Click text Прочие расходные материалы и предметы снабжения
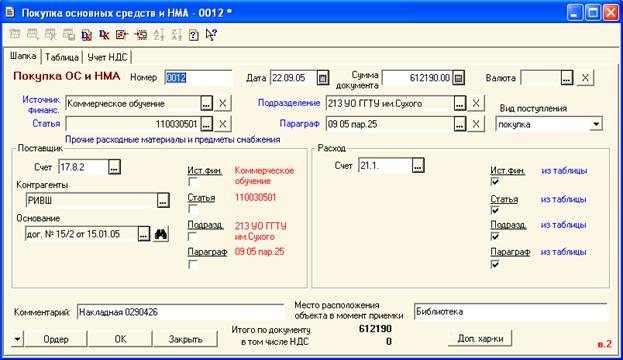This screenshot has width=623, height=360. [173, 139]
